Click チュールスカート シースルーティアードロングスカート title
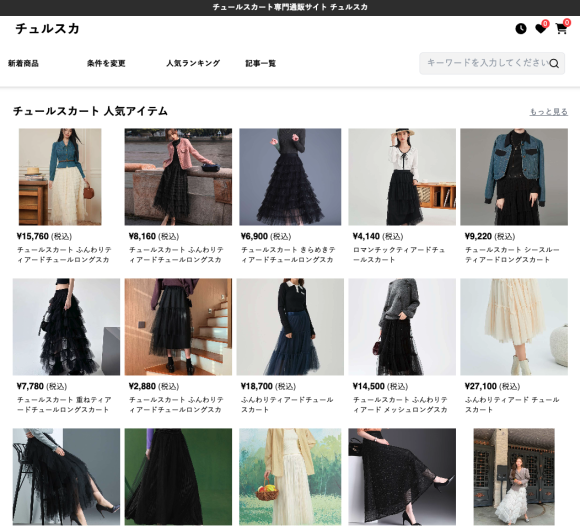This screenshot has width=580, height=526. (512, 255)
